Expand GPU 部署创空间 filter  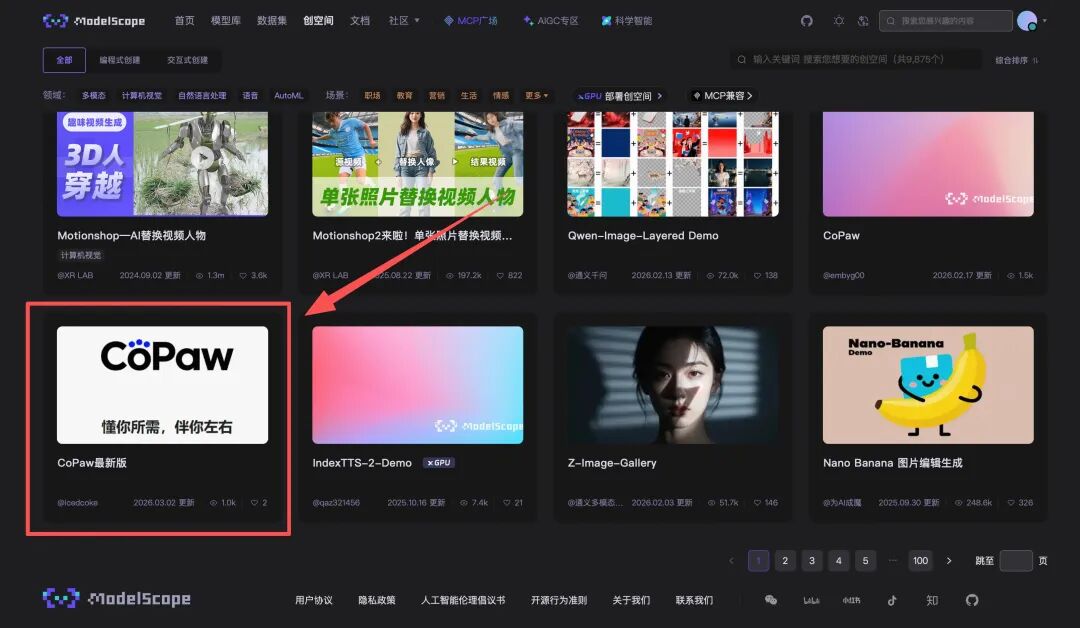tap(619, 96)
